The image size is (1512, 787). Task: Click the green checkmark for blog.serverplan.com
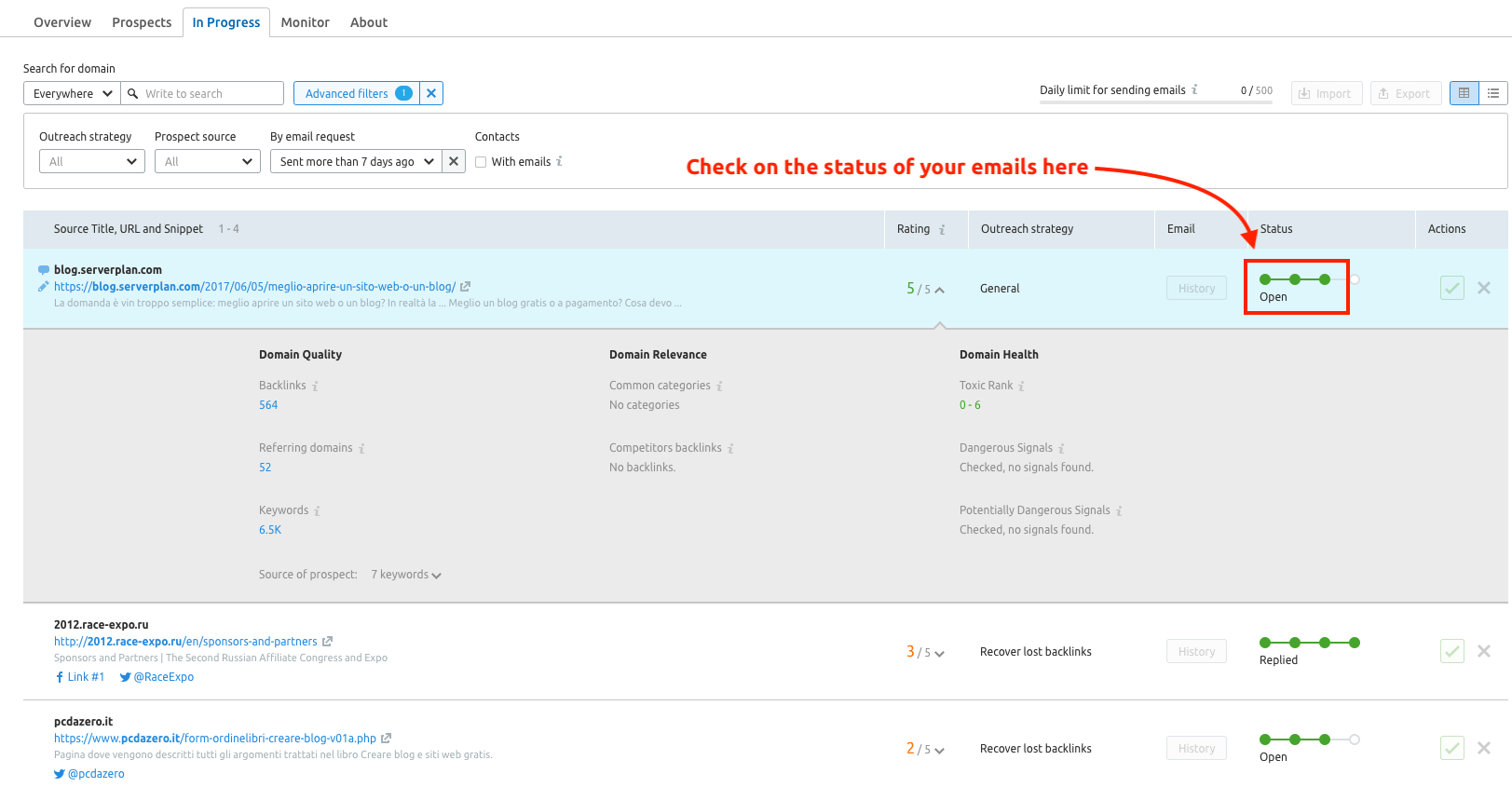(x=1451, y=289)
